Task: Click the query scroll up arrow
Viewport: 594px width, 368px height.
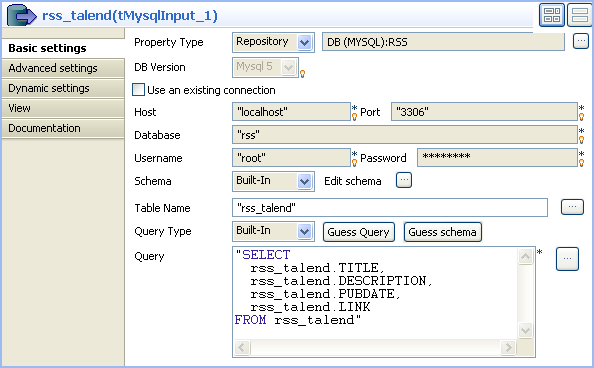Action: point(525,257)
